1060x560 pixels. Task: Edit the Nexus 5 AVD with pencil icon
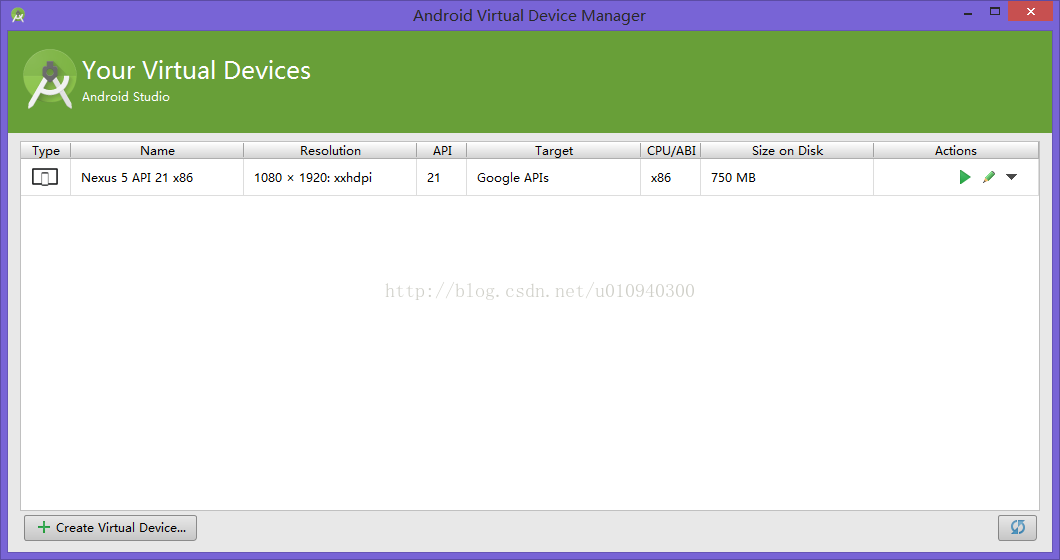tap(988, 177)
